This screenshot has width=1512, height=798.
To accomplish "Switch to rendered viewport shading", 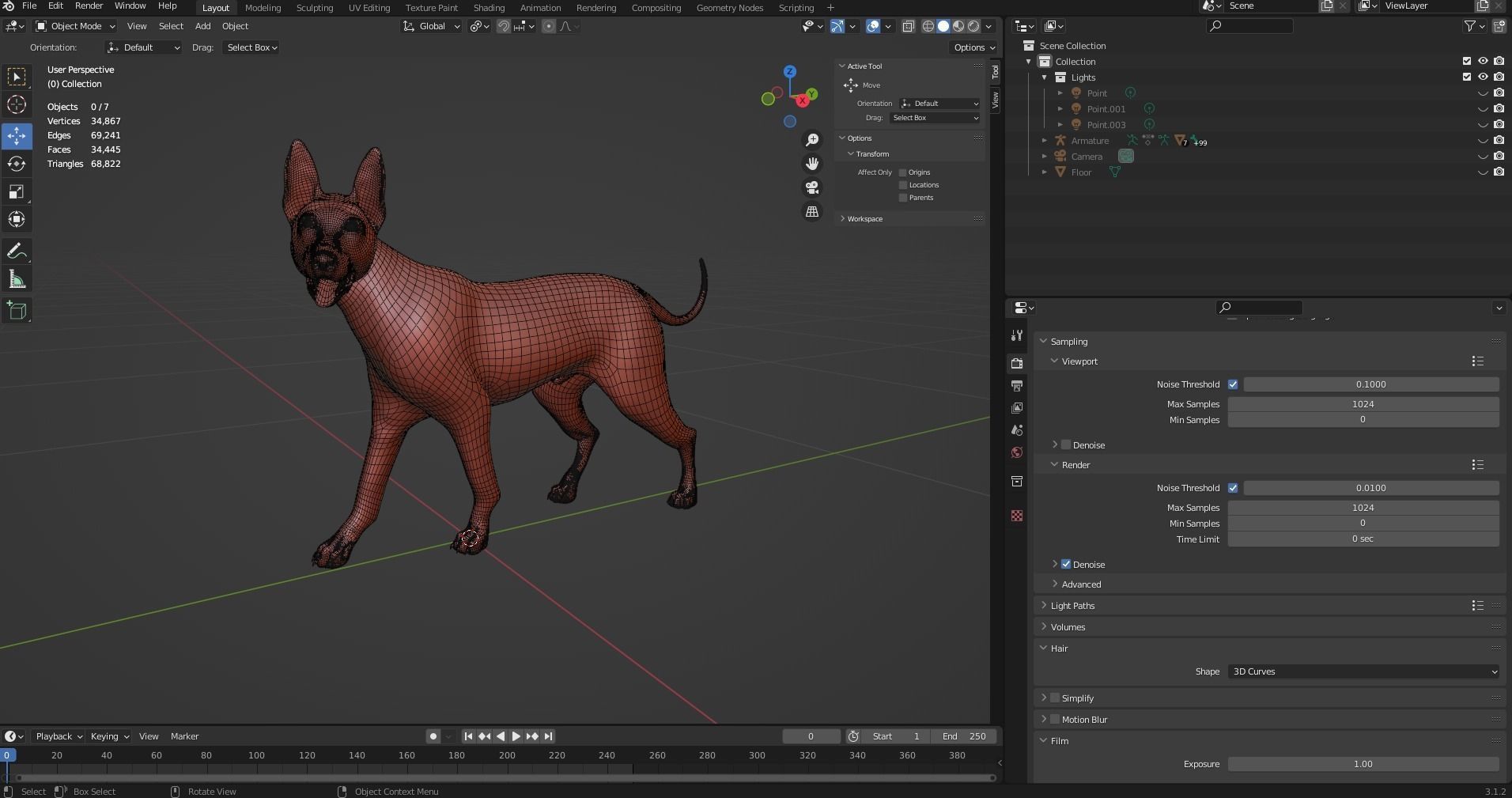I will point(973,26).
